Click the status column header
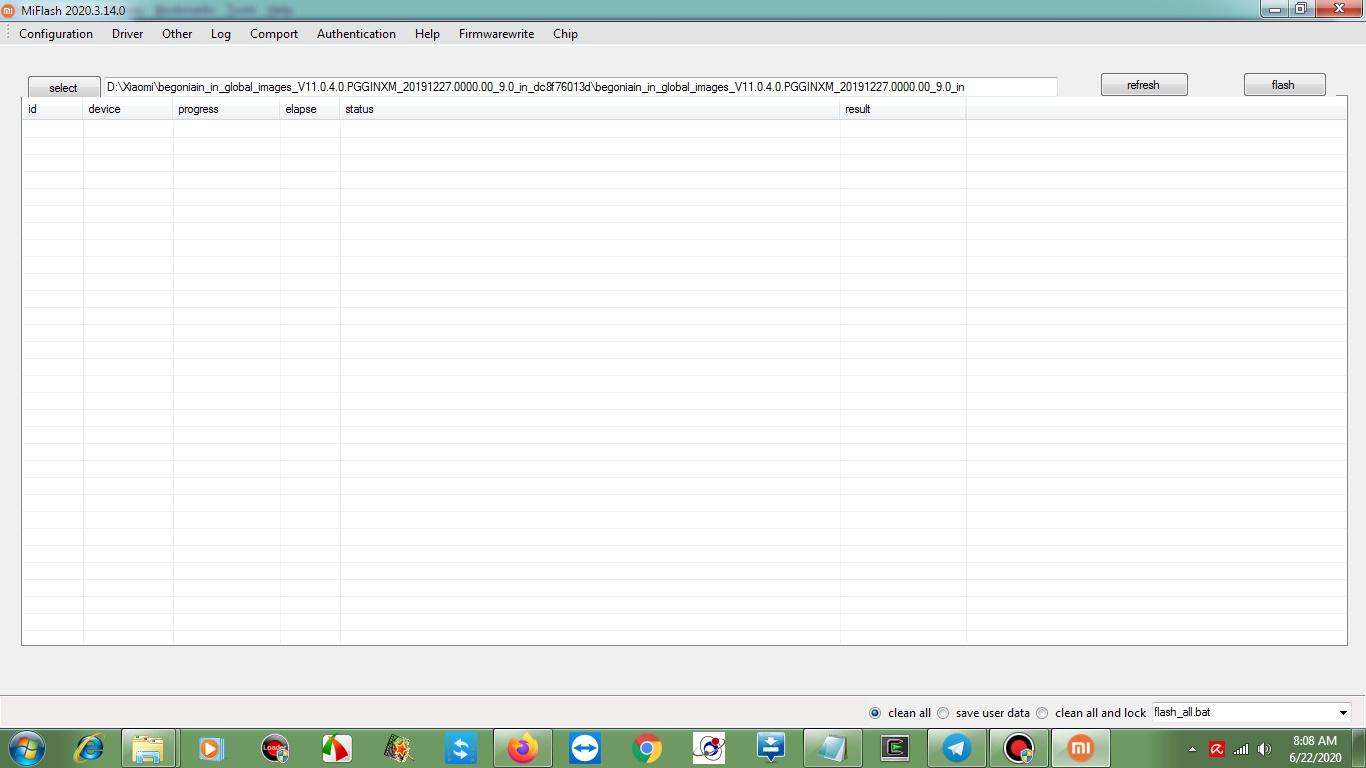Image resolution: width=1366 pixels, height=768 pixels. (590, 109)
